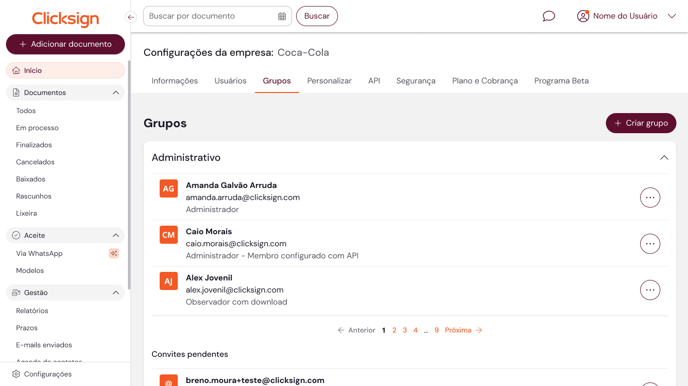The height and width of the screenshot is (386, 688).
Task: Click the AG avatar badge
Action: point(168,189)
